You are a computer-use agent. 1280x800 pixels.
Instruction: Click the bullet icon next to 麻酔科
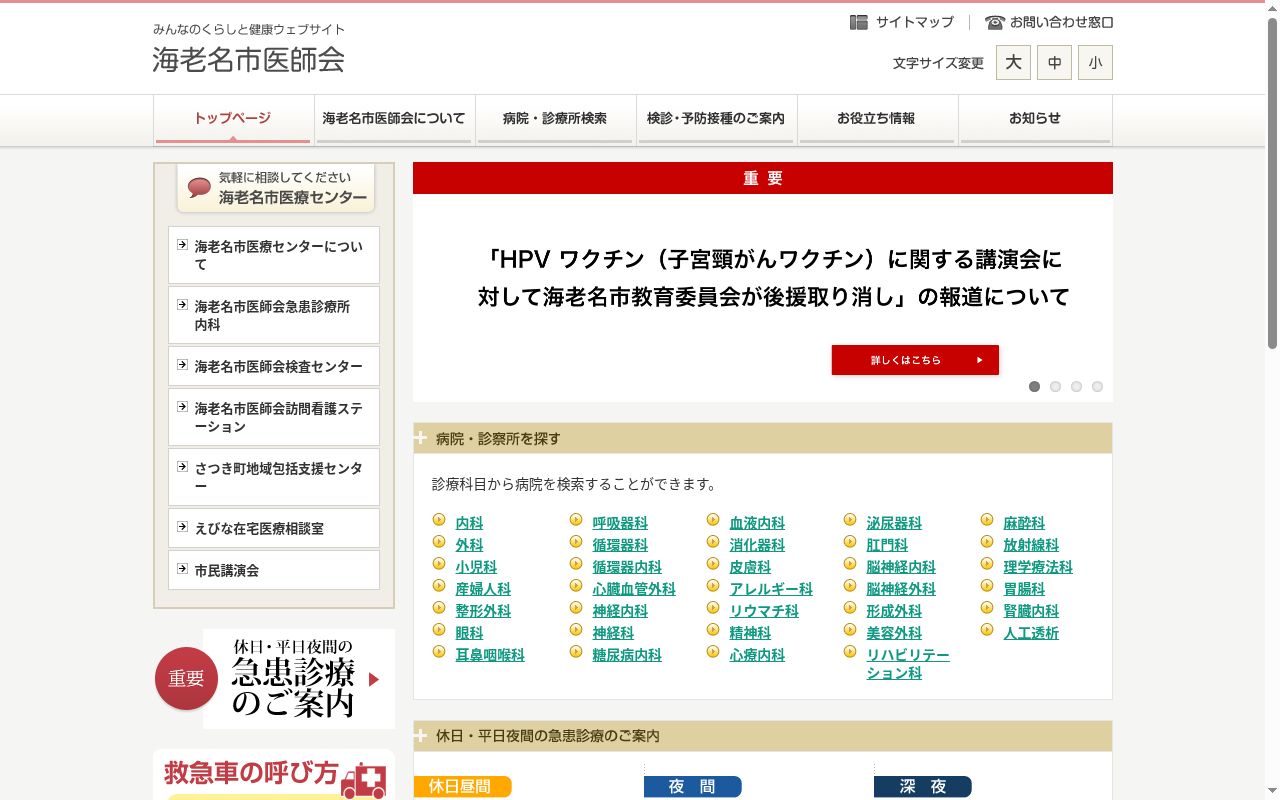click(987, 521)
